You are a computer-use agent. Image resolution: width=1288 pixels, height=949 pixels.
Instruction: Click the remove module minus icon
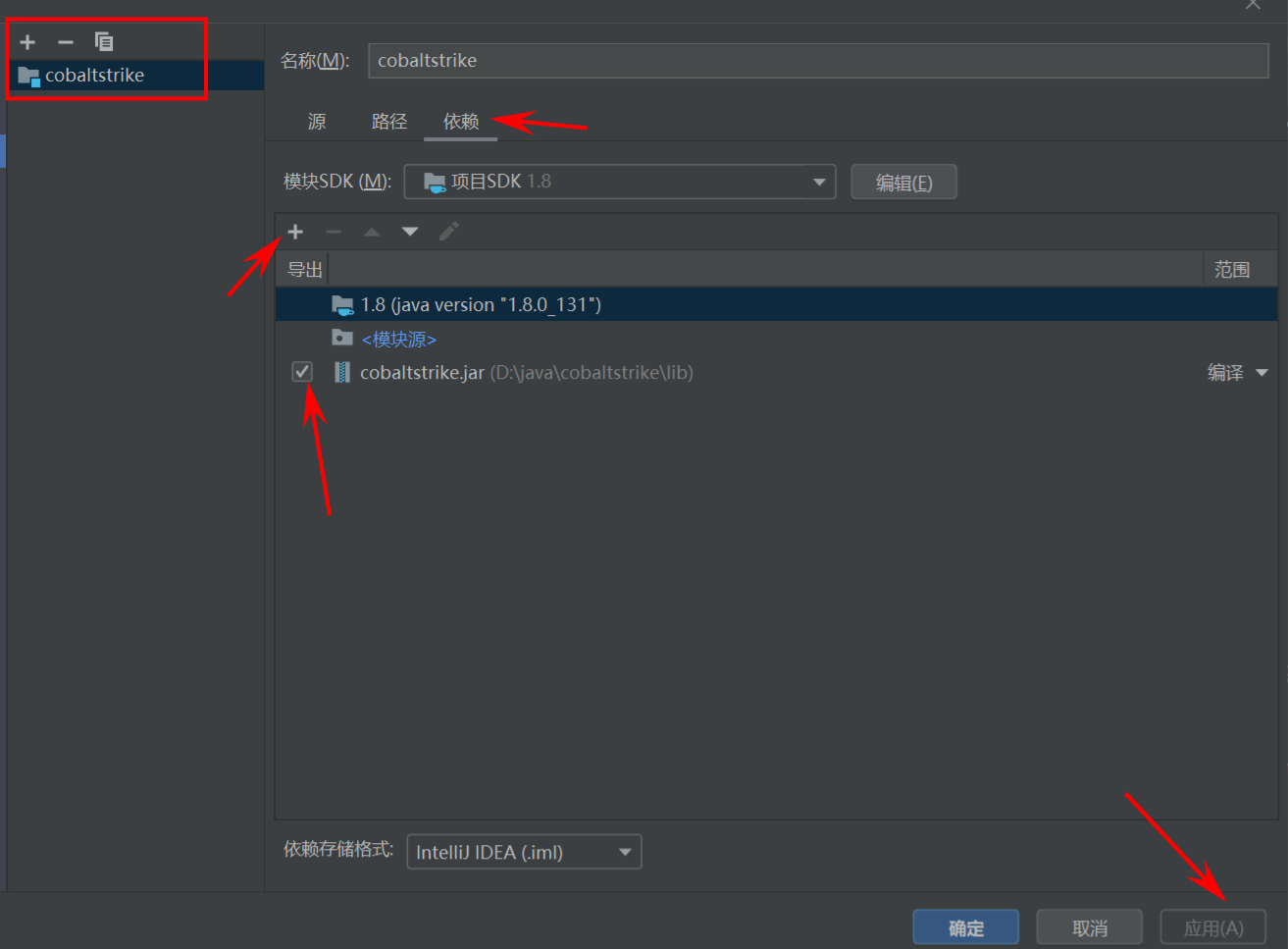click(x=66, y=41)
